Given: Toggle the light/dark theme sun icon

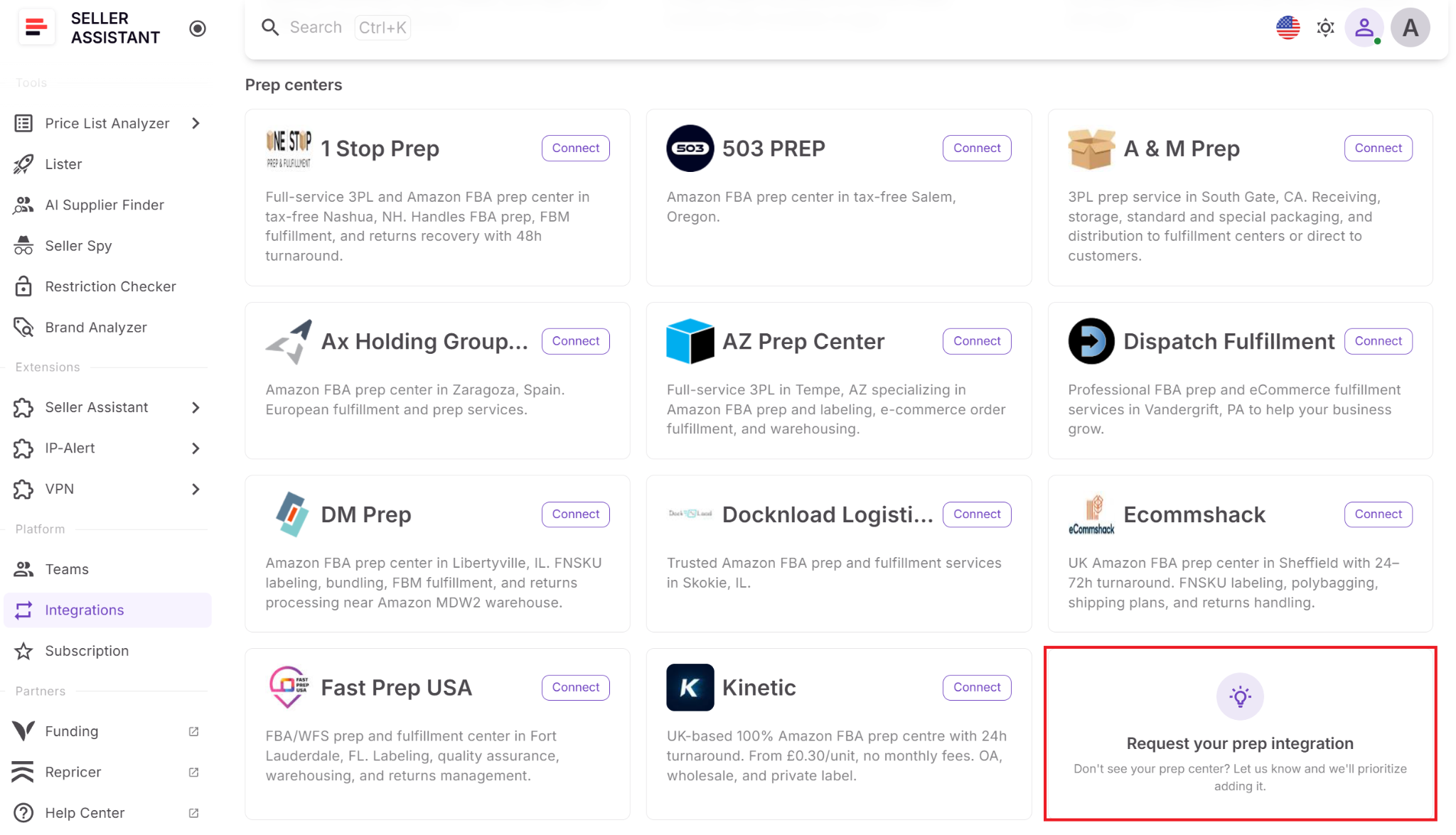Looking at the screenshot, I should coord(1325,28).
